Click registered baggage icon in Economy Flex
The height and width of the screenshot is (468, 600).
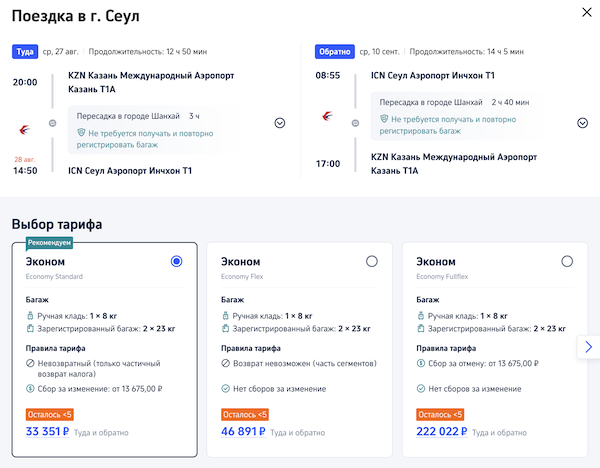(x=225, y=329)
